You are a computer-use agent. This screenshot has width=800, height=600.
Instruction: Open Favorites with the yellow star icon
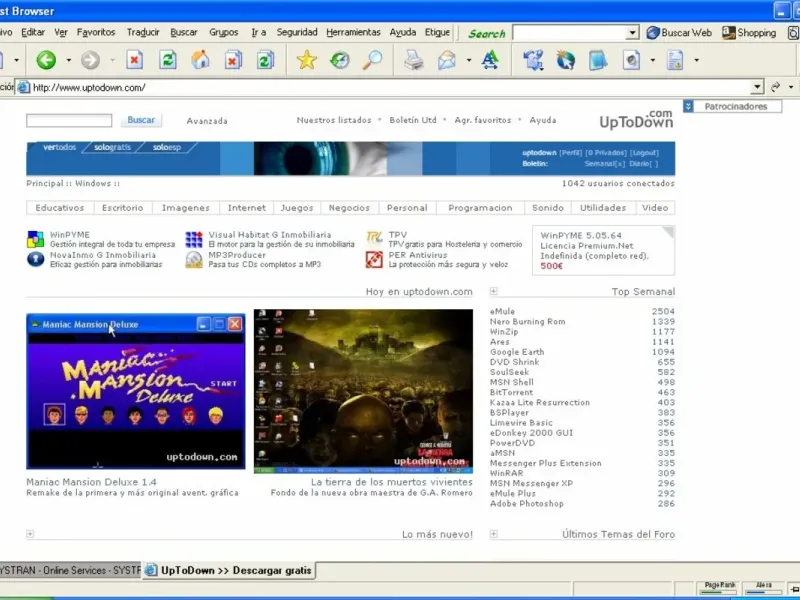click(306, 61)
